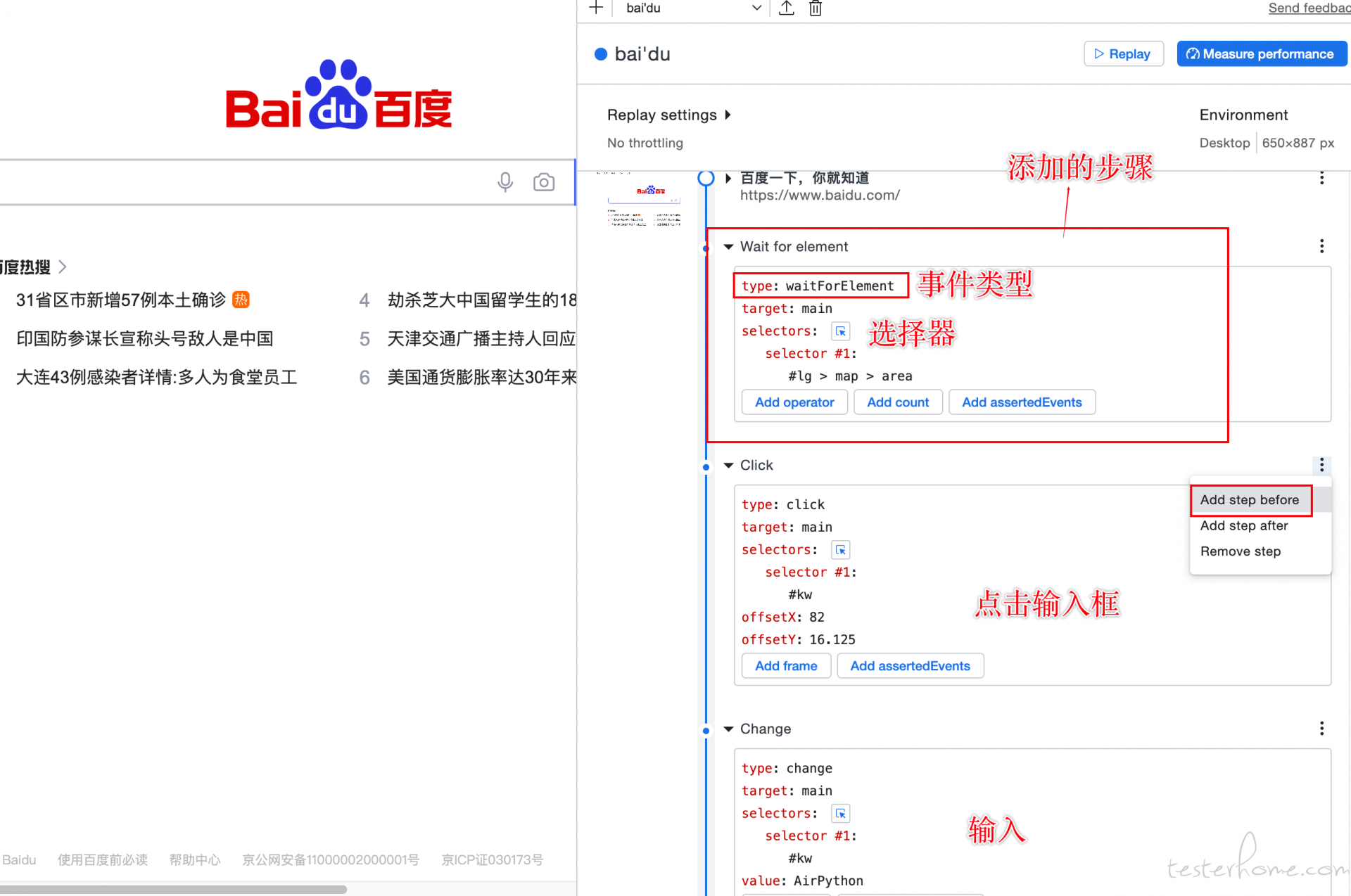Screen dimensions: 1351x896
Task: Open the bai'du recording selector dropdown
Action: tap(693, 8)
